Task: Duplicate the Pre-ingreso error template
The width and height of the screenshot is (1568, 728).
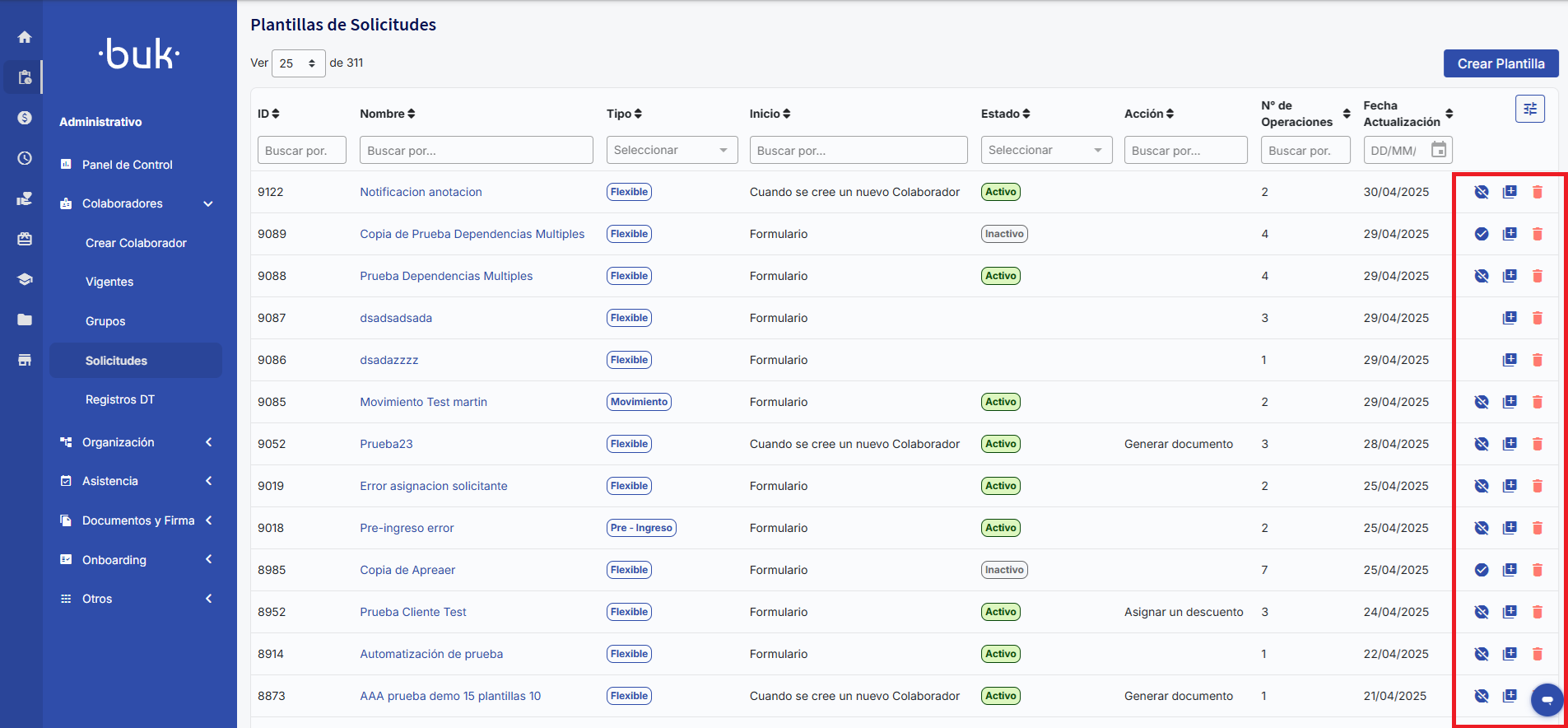Action: [1509, 528]
